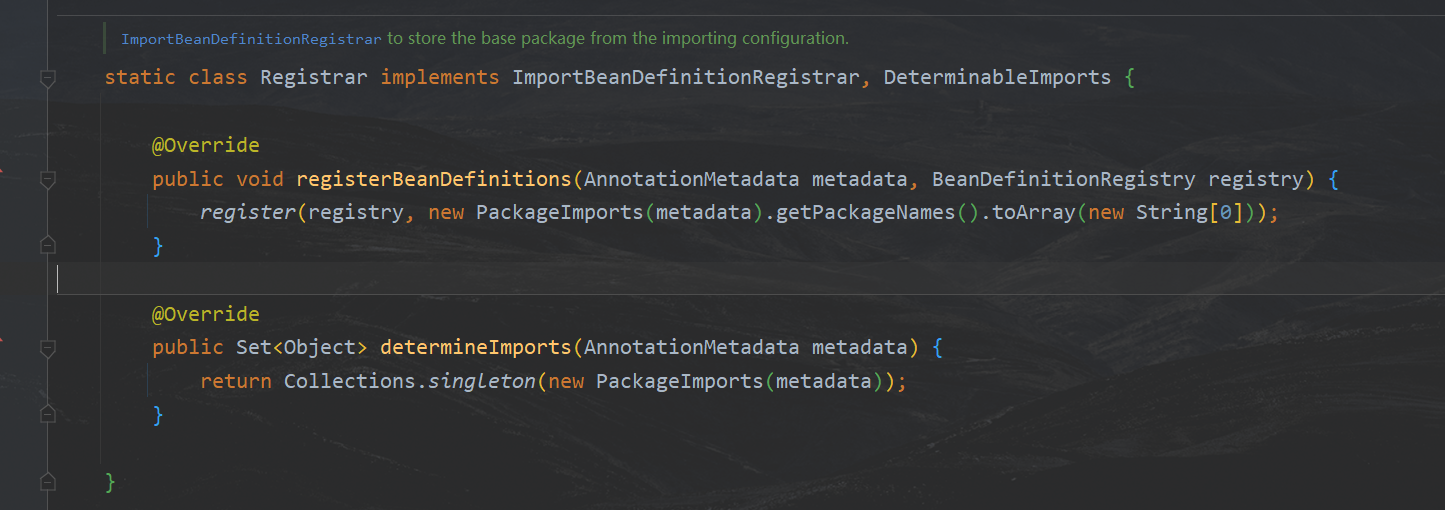Click override gutter icon beside determineImports
This screenshot has width=1445, height=510.
pyautogui.click(x=3, y=340)
